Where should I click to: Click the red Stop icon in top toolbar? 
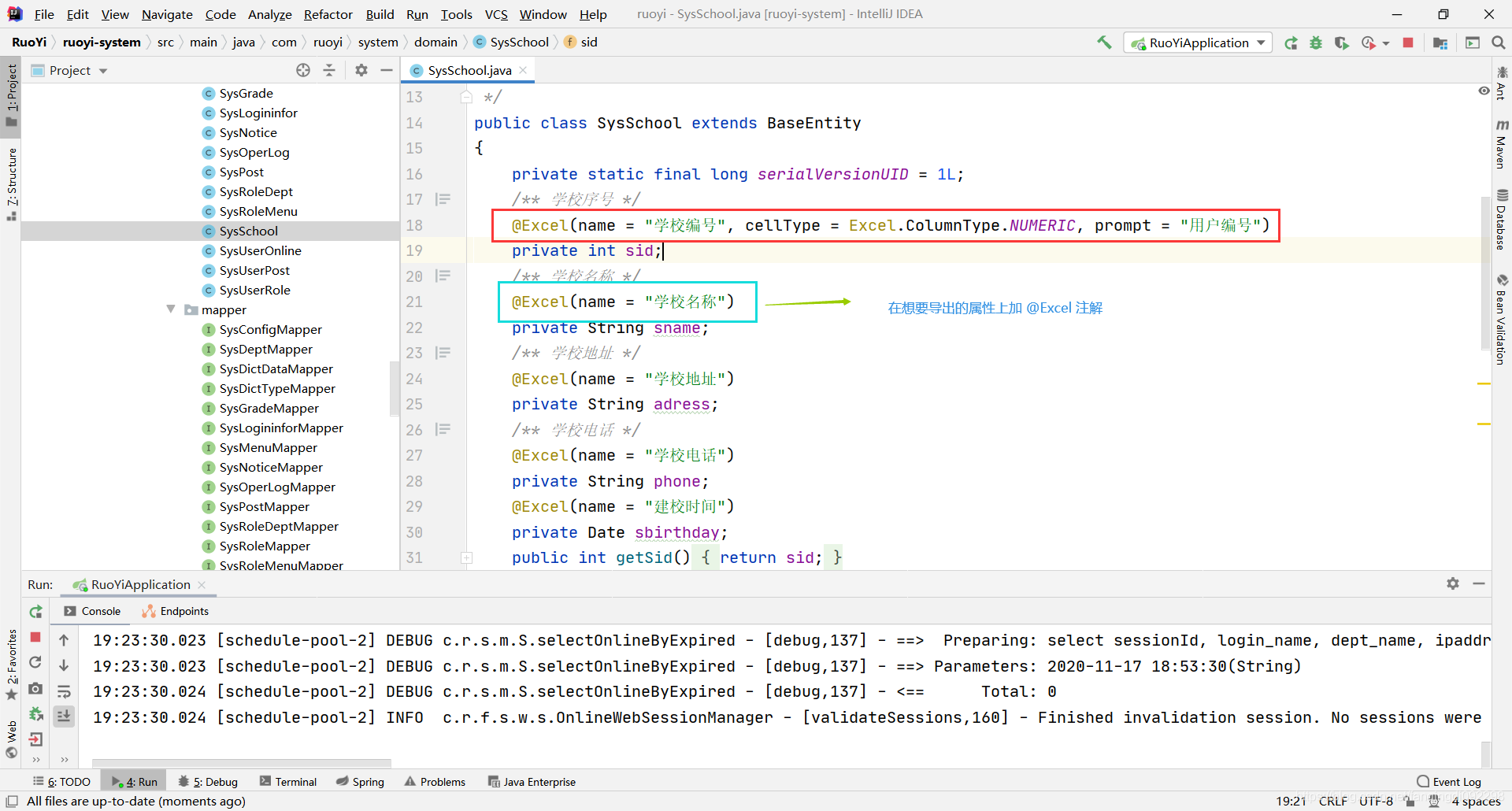1408,43
